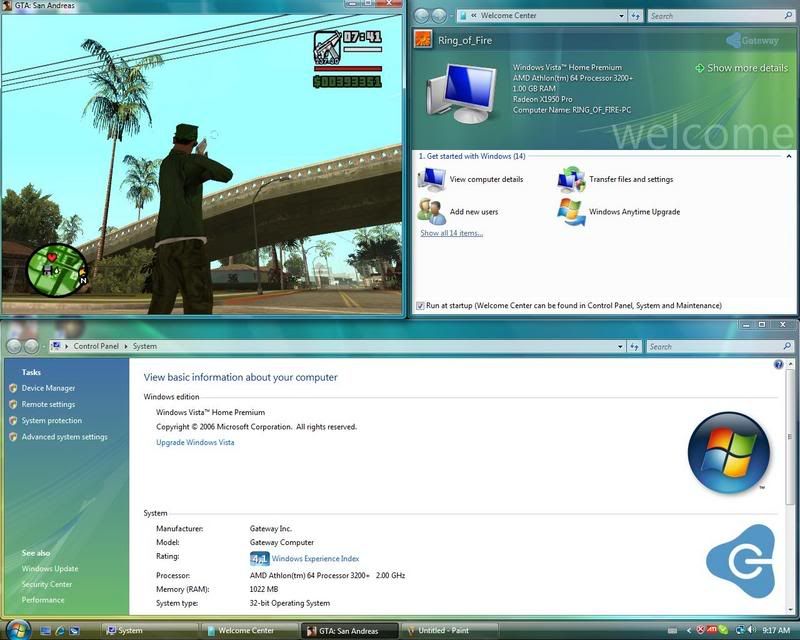The width and height of the screenshot is (800, 640).
Task: Click the GTA radar minimap
Action: (x=56, y=270)
